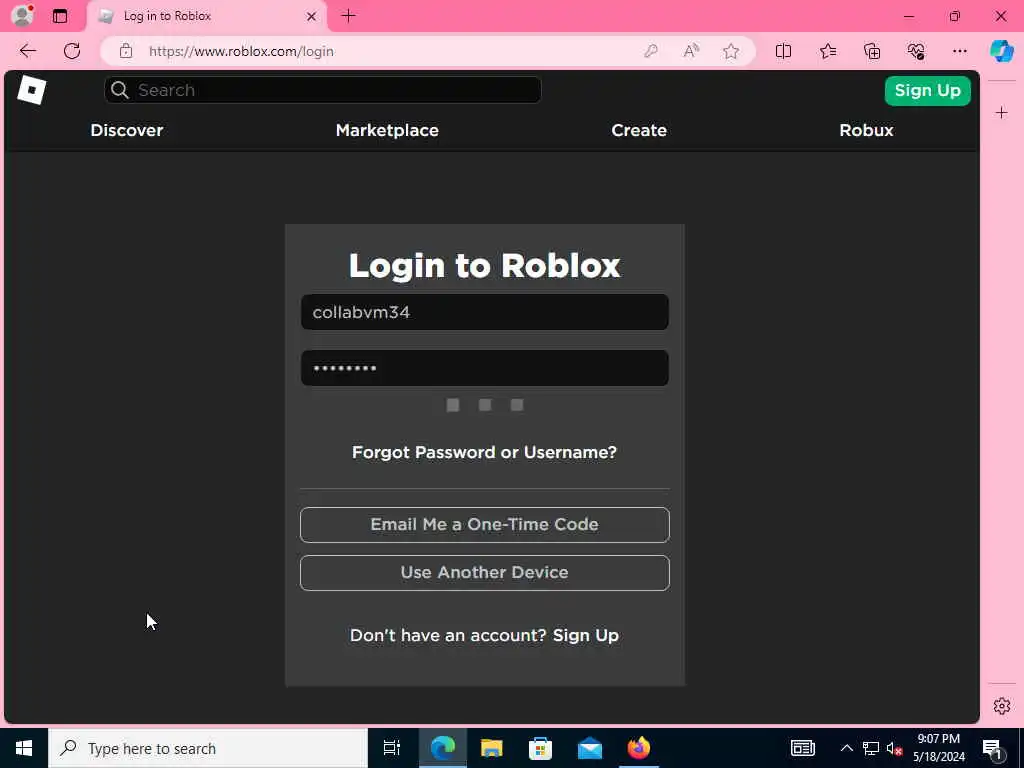Toggle Read aloud in address bar
This screenshot has height=768, width=1024.
tap(691, 51)
